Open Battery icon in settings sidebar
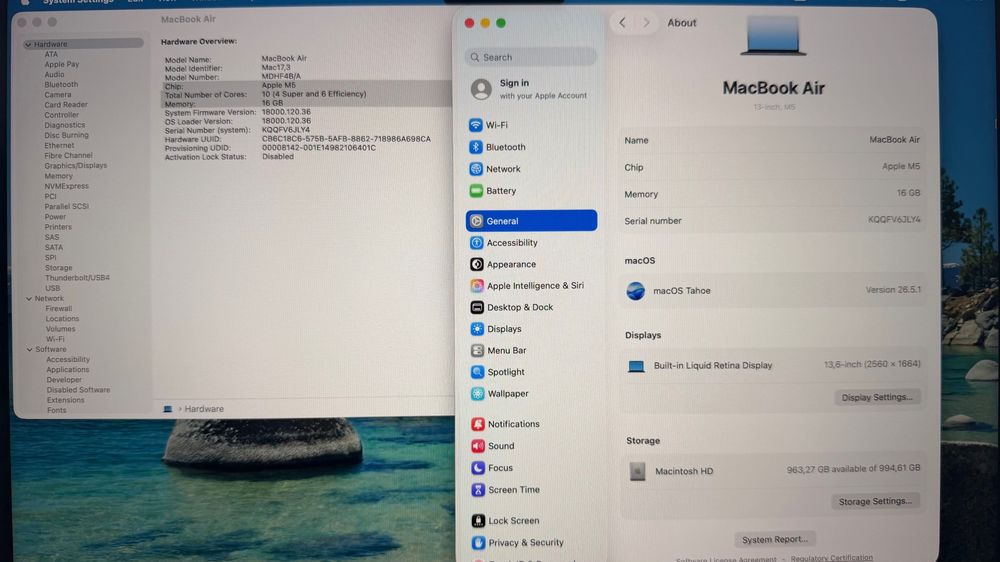The width and height of the screenshot is (1000, 562). [476, 191]
